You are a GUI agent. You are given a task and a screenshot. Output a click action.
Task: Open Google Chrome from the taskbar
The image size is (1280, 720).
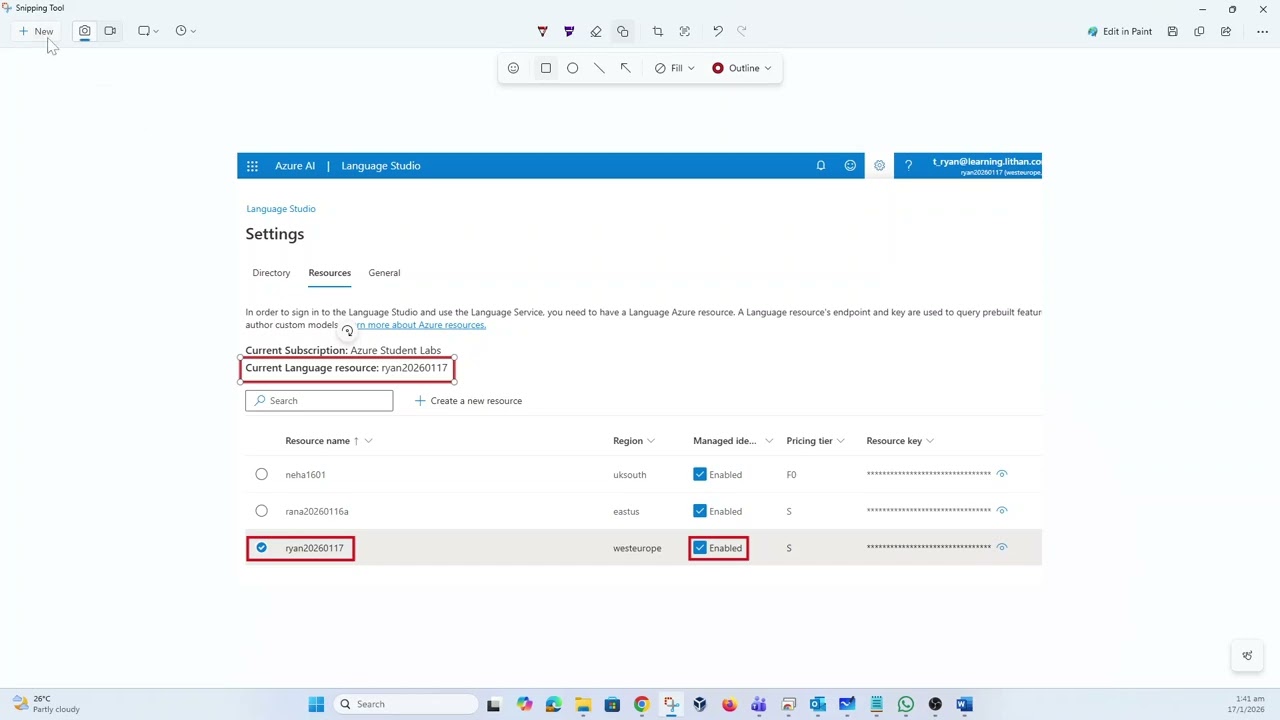click(642, 704)
